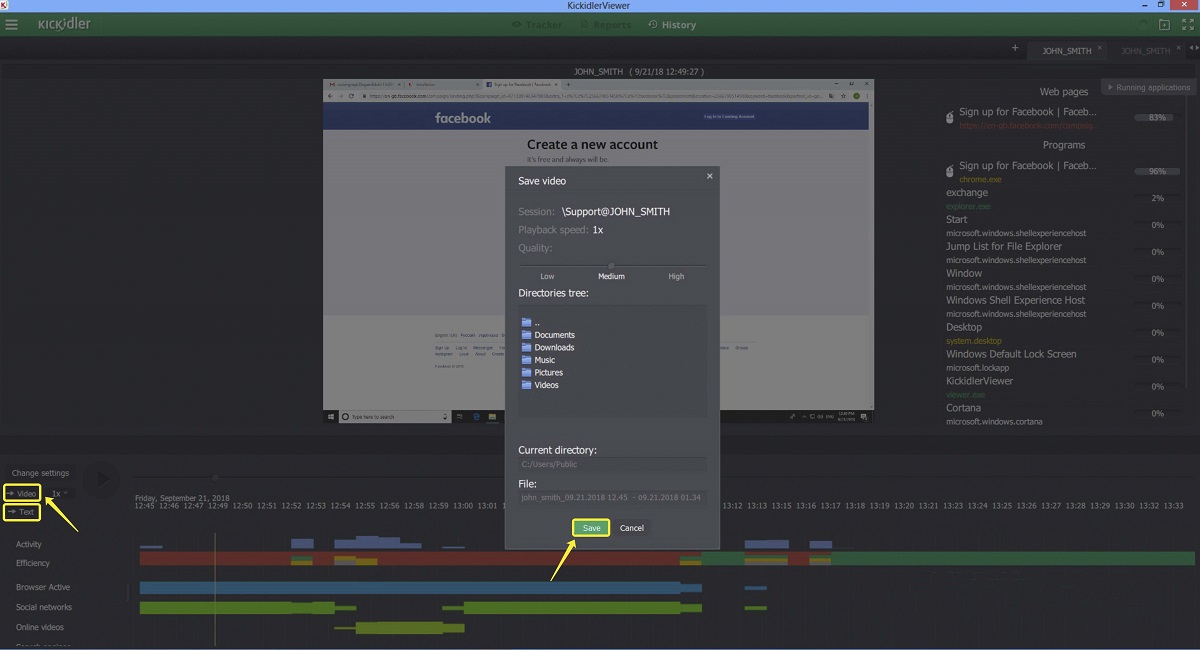Click the Change settings button
1200x650 pixels.
tap(40, 473)
